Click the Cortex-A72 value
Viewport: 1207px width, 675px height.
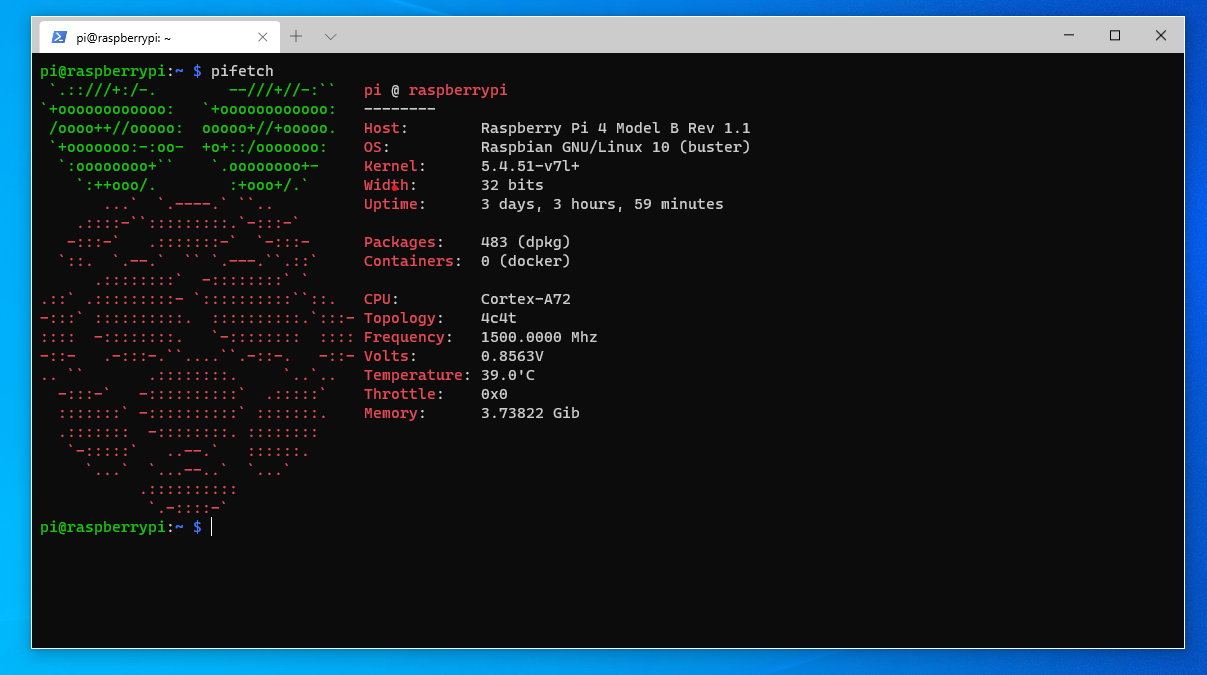pos(526,299)
